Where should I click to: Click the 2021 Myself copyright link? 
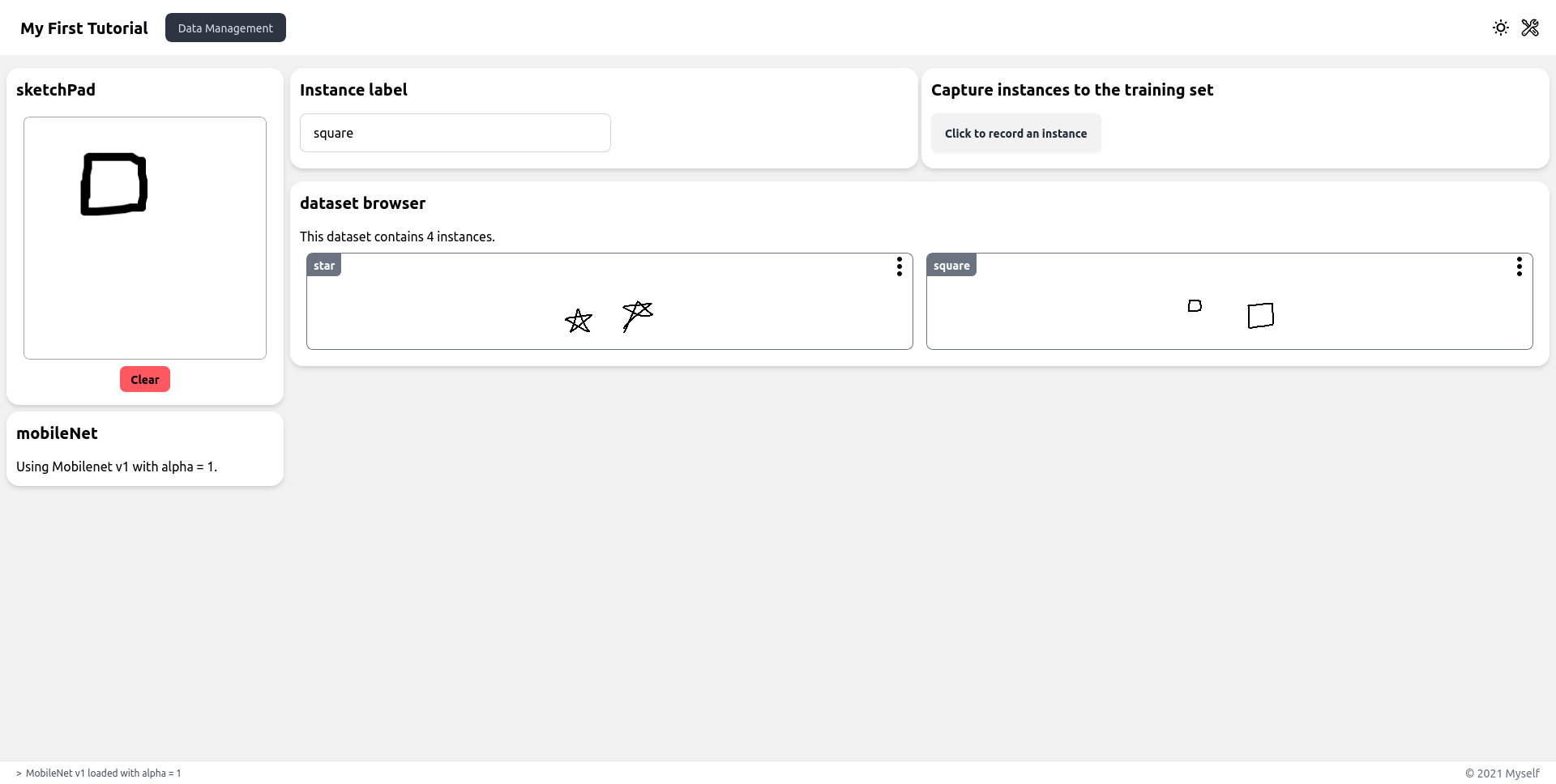point(1503,773)
